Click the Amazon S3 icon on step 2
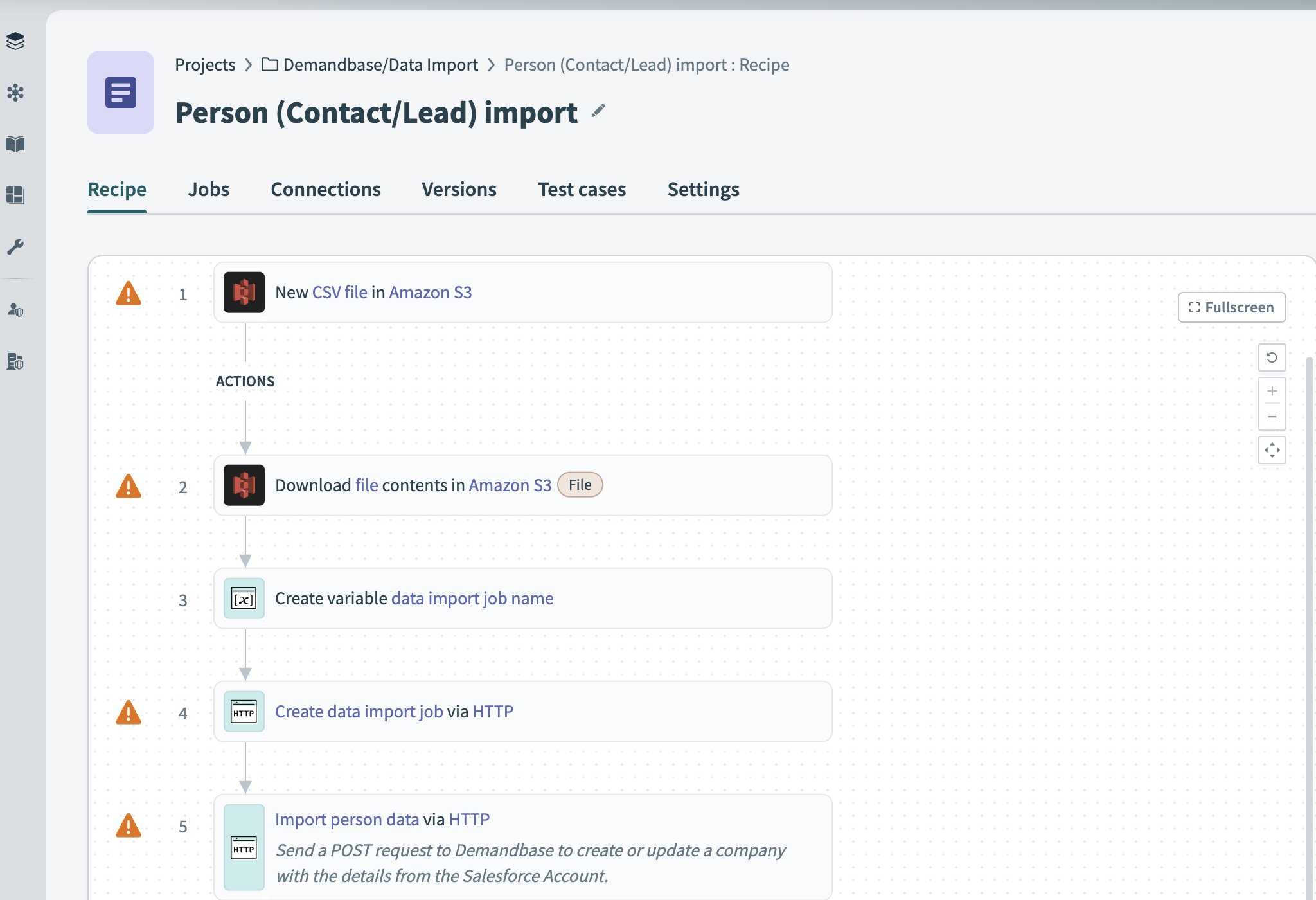Viewport: 1316px width, 900px height. tap(244, 485)
